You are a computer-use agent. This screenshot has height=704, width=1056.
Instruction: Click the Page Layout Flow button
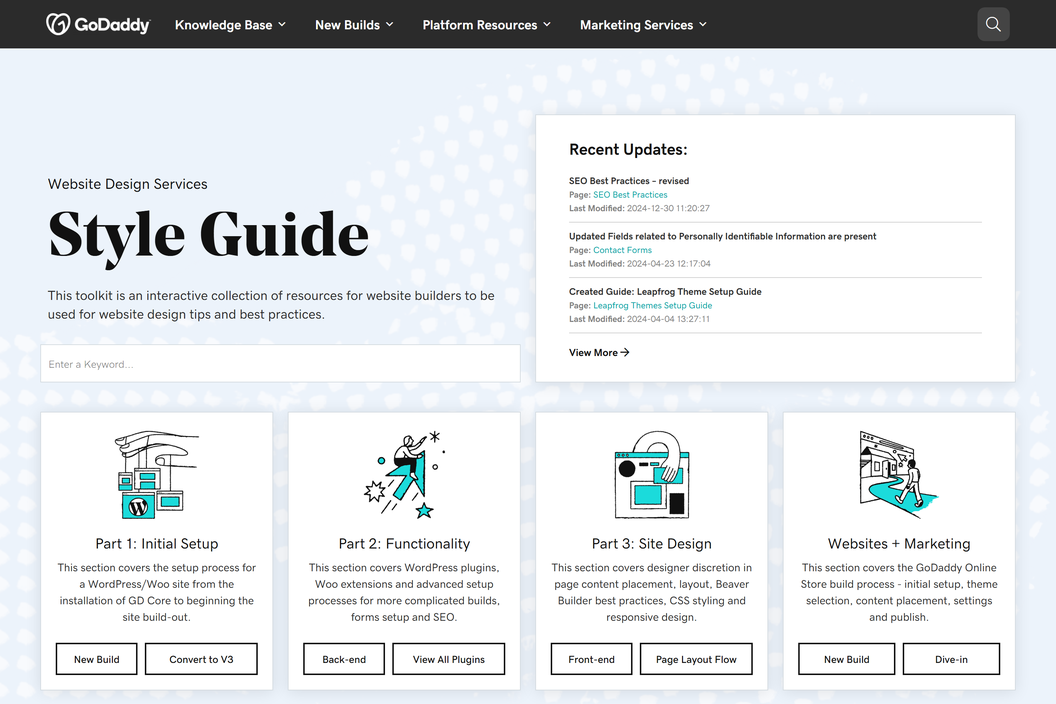tap(696, 659)
